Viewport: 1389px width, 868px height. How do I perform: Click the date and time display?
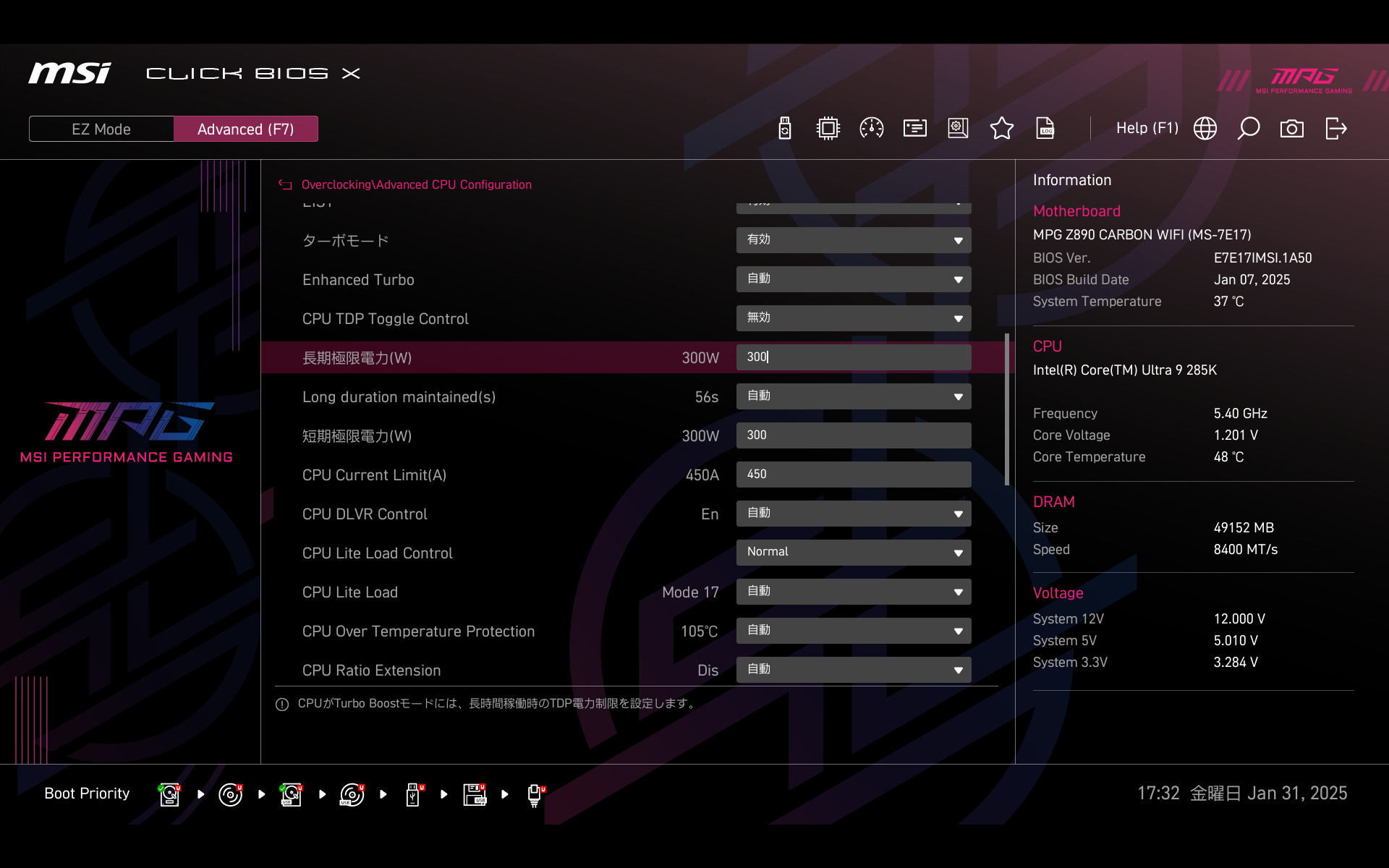1242,793
